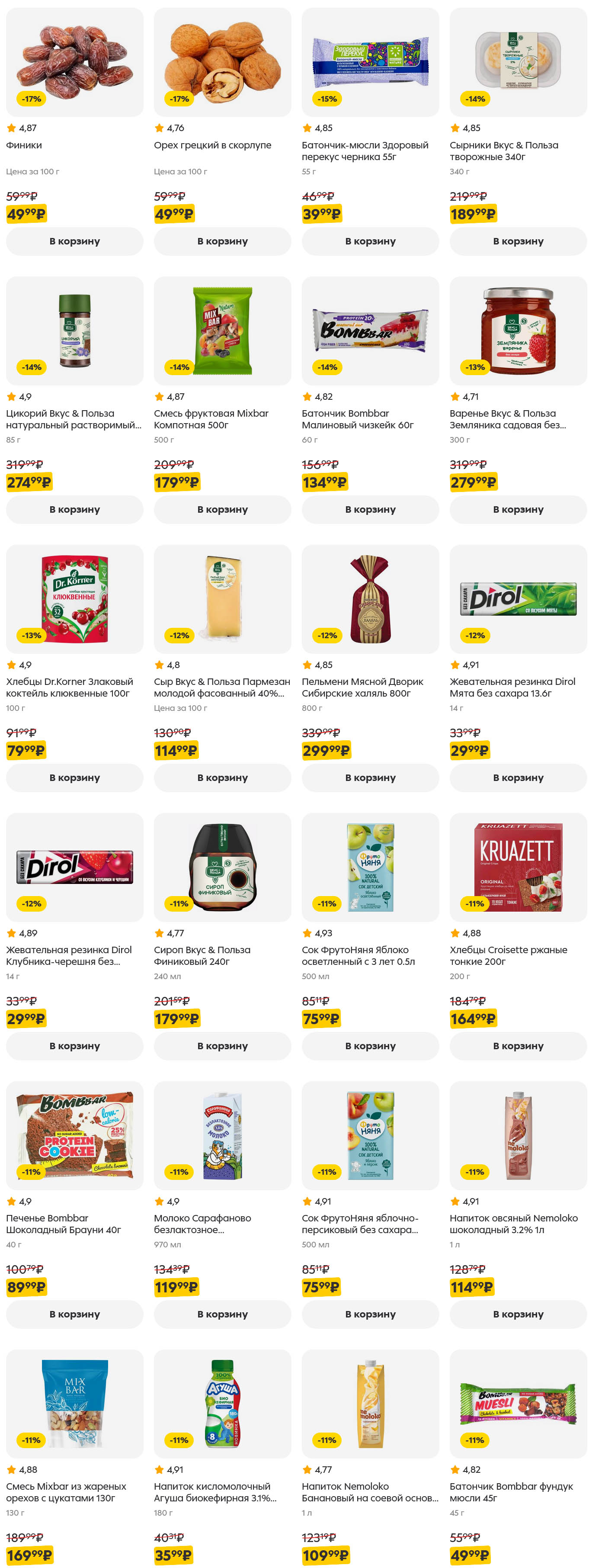Click the star icon on Dirol Мята rating

(455, 665)
